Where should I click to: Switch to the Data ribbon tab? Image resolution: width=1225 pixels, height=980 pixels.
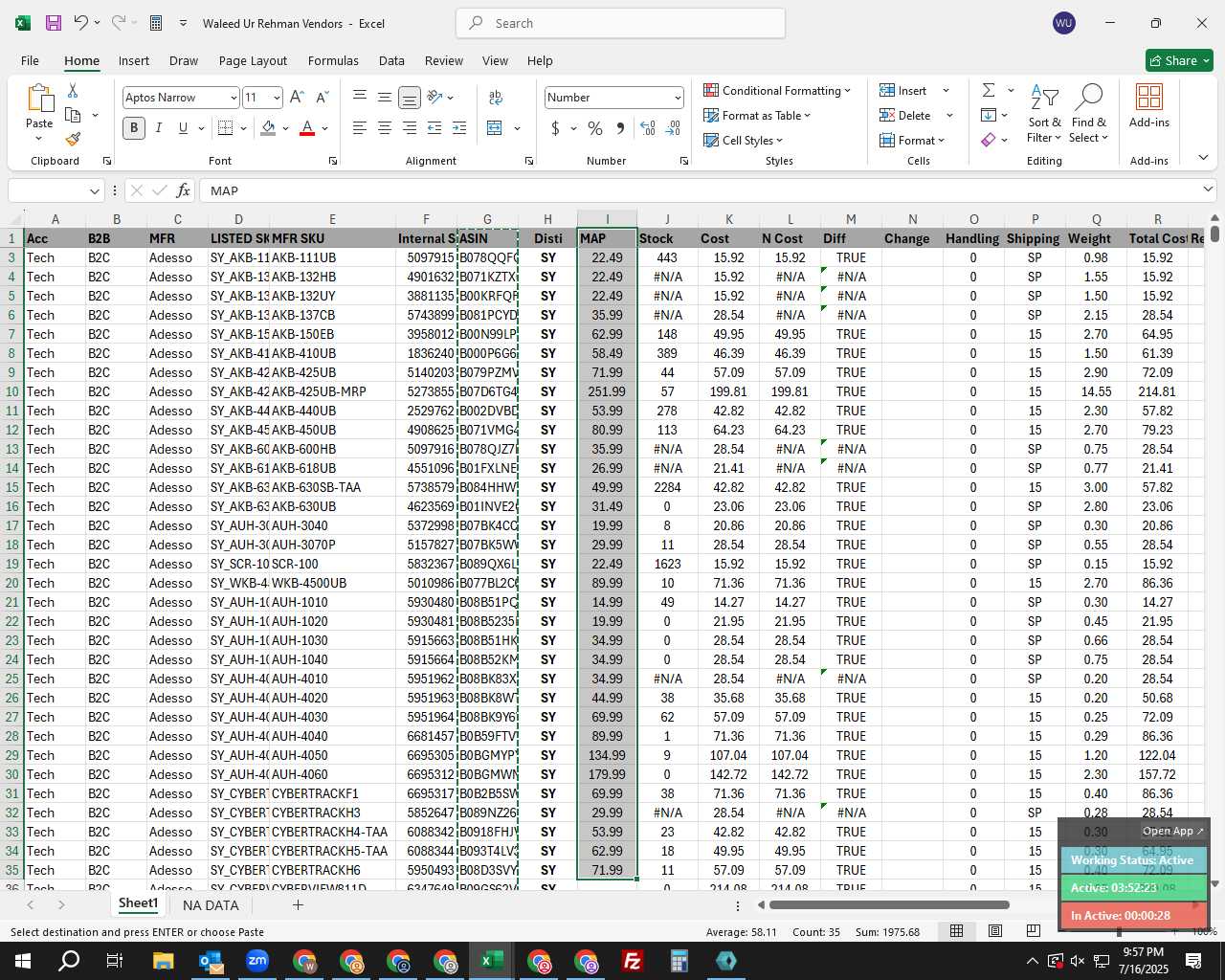tap(391, 60)
